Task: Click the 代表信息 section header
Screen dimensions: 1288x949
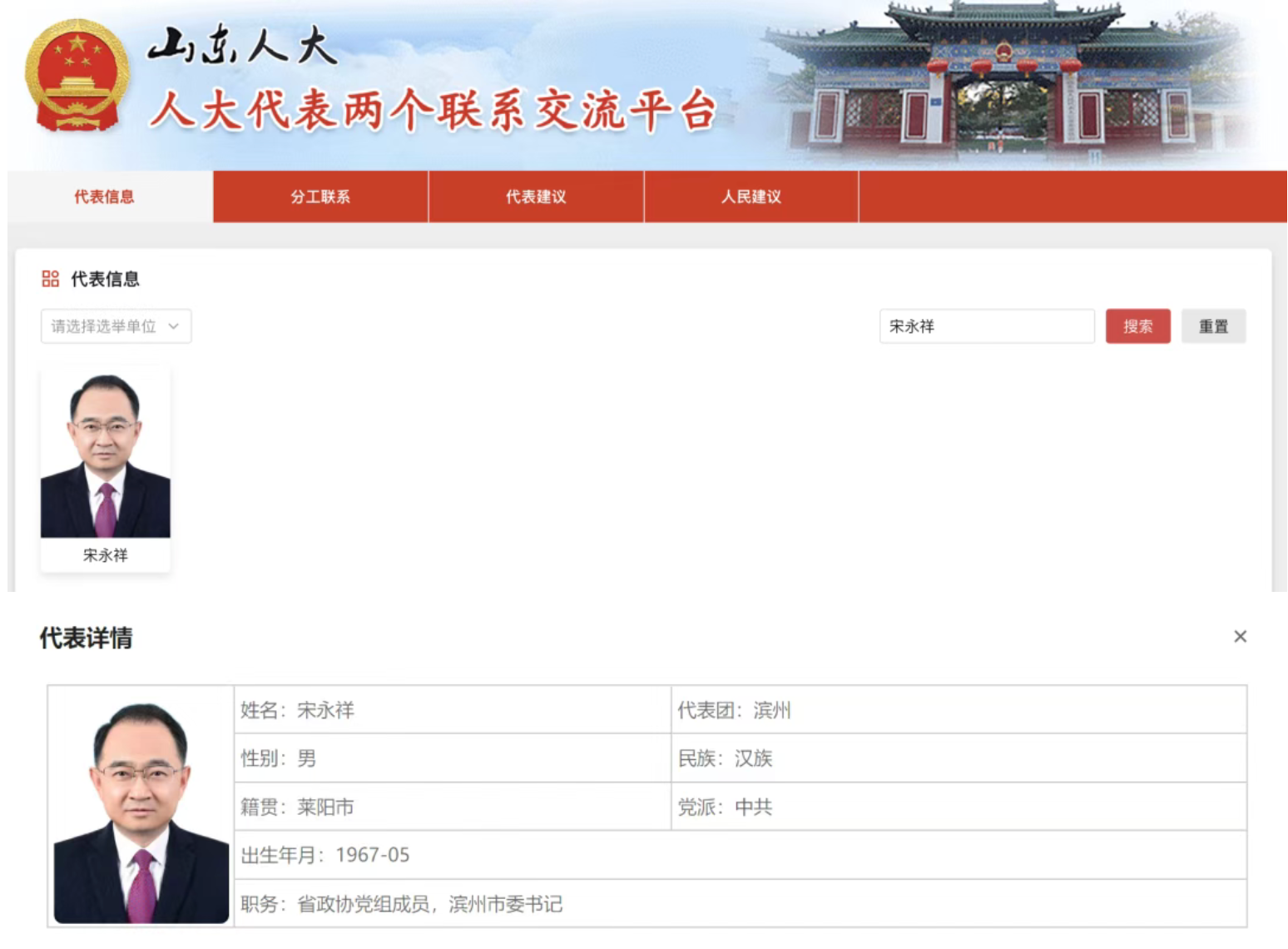Action: (x=108, y=279)
